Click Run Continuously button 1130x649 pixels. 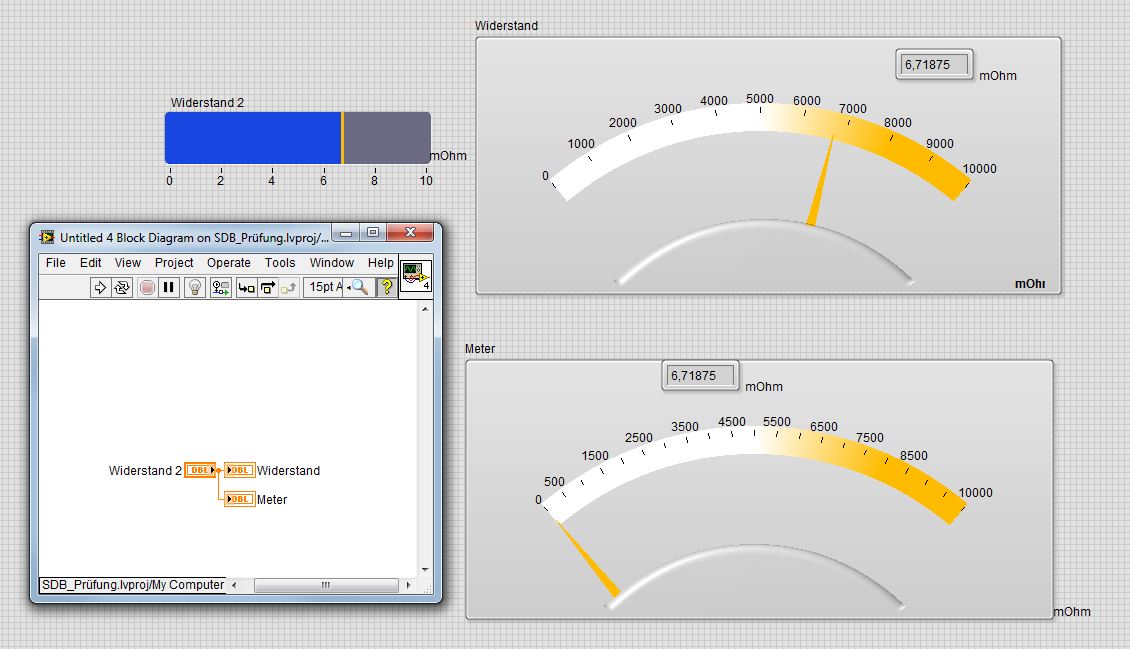tap(122, 287)
